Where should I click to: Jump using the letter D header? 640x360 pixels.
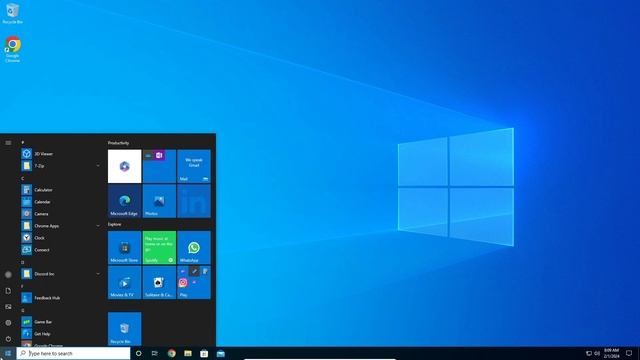coord(22,262)
